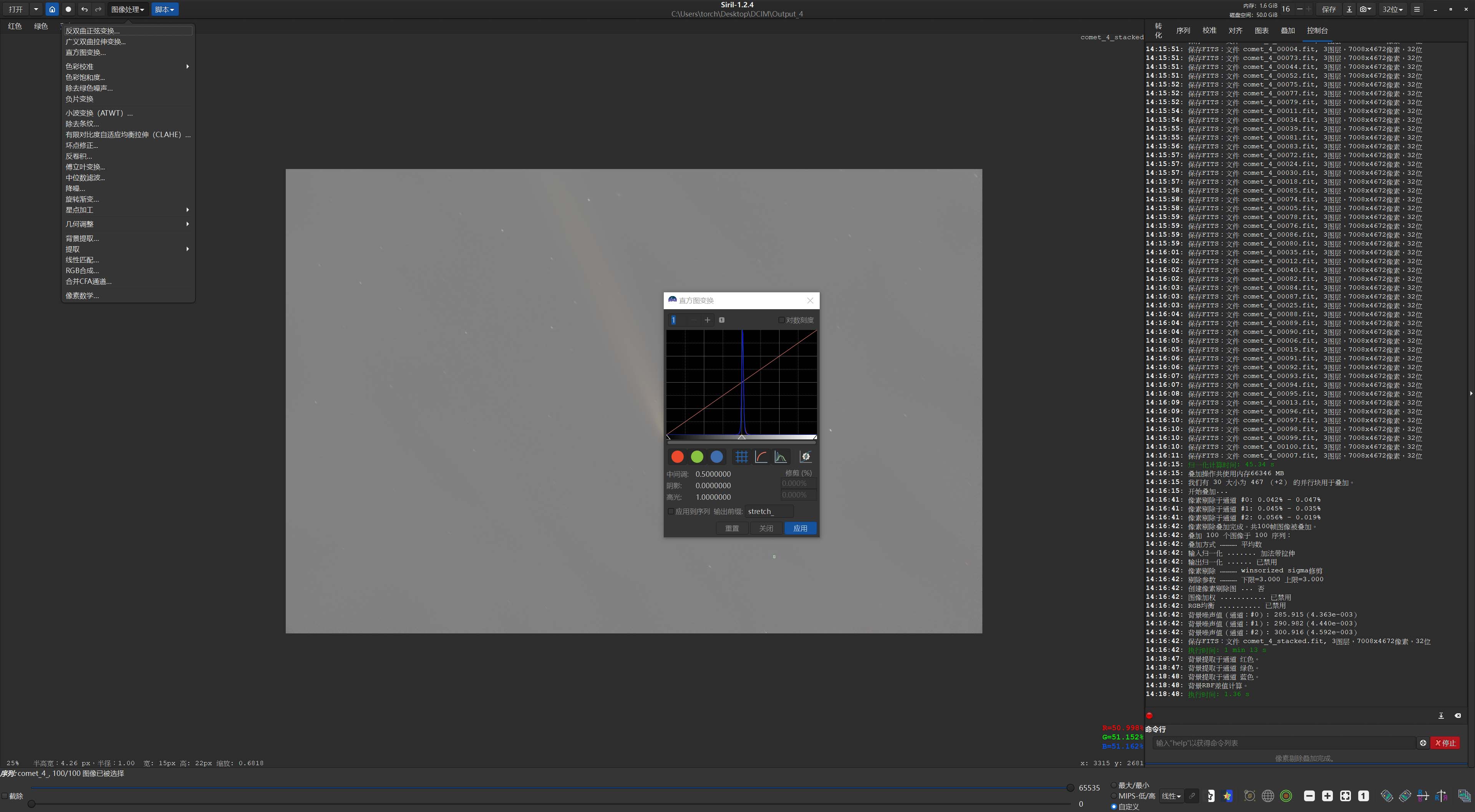The image size is (1475, 812).
Task: Open the hamburger menu icon
Action: tap(1417, 9)
